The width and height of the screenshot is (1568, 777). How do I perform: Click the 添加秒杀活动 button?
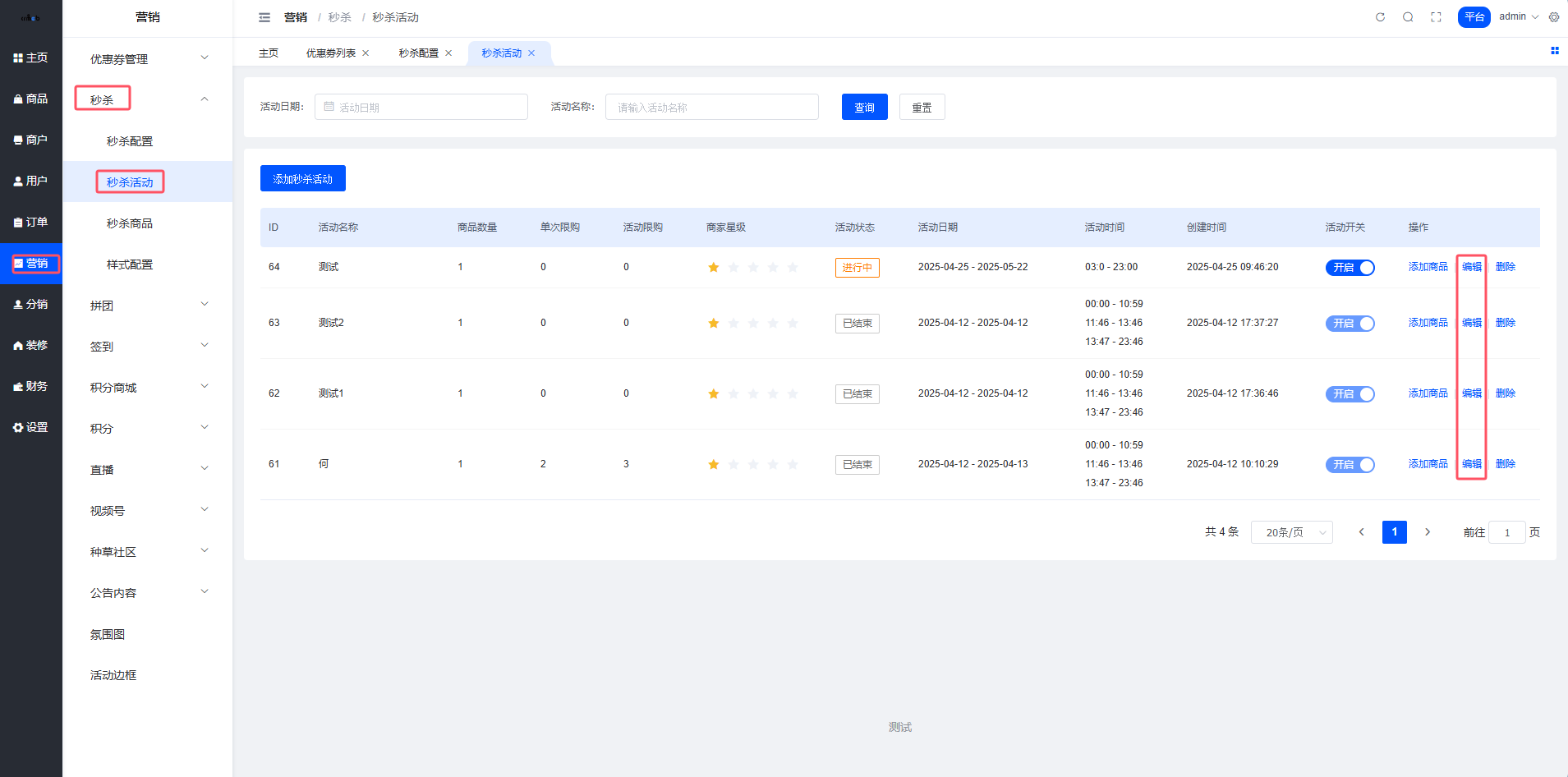(302, 179)
